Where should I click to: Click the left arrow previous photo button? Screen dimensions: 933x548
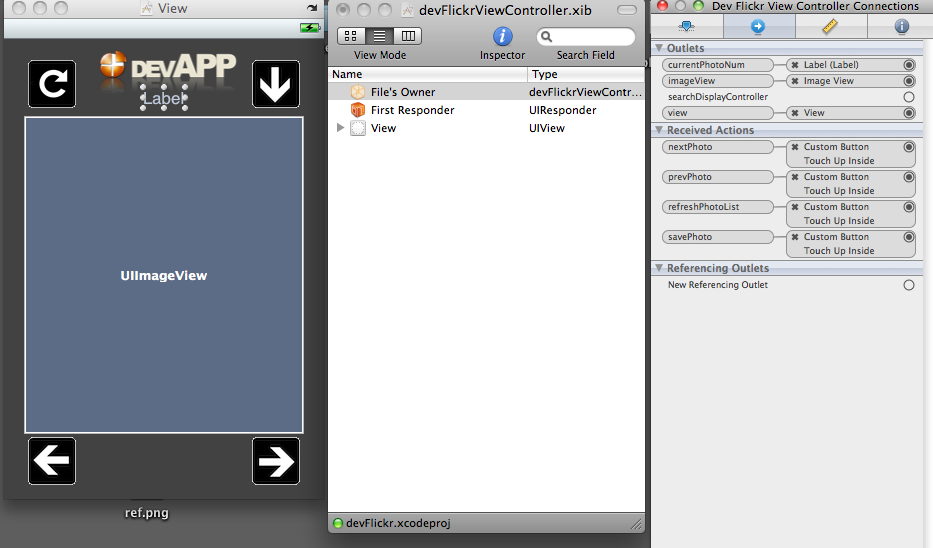(52, 461)
